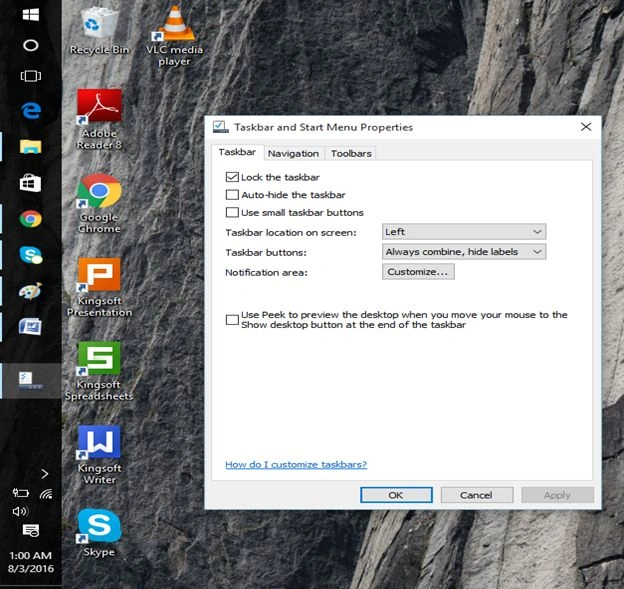Switch to the Toolbars tab

click(351, 153)
